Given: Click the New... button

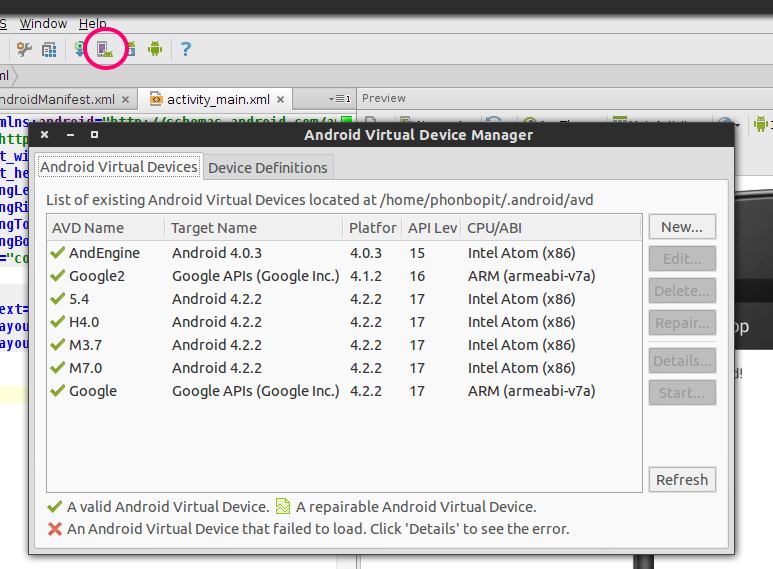Looking at the screenshot, I should pyautogui.click(x=682, y=227).
